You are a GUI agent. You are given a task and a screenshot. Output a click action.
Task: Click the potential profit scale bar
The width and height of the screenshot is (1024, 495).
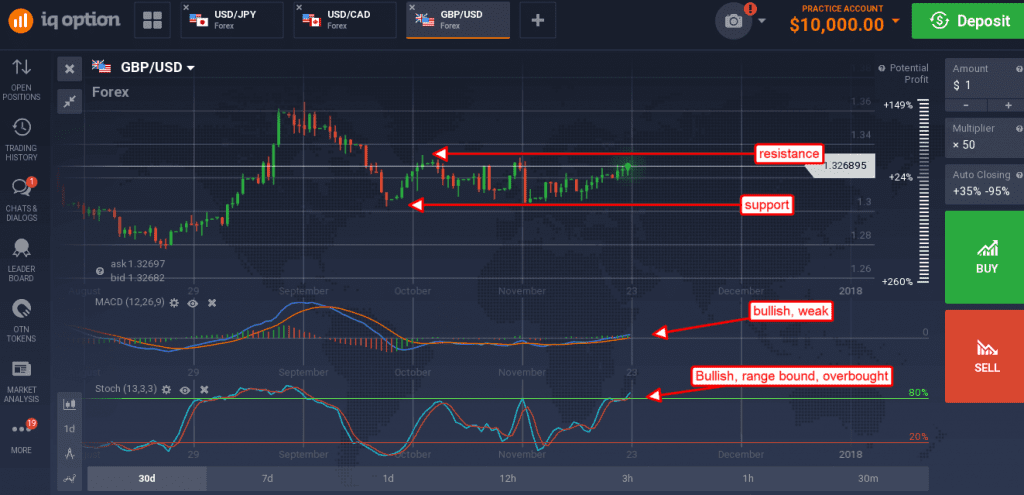923,193
